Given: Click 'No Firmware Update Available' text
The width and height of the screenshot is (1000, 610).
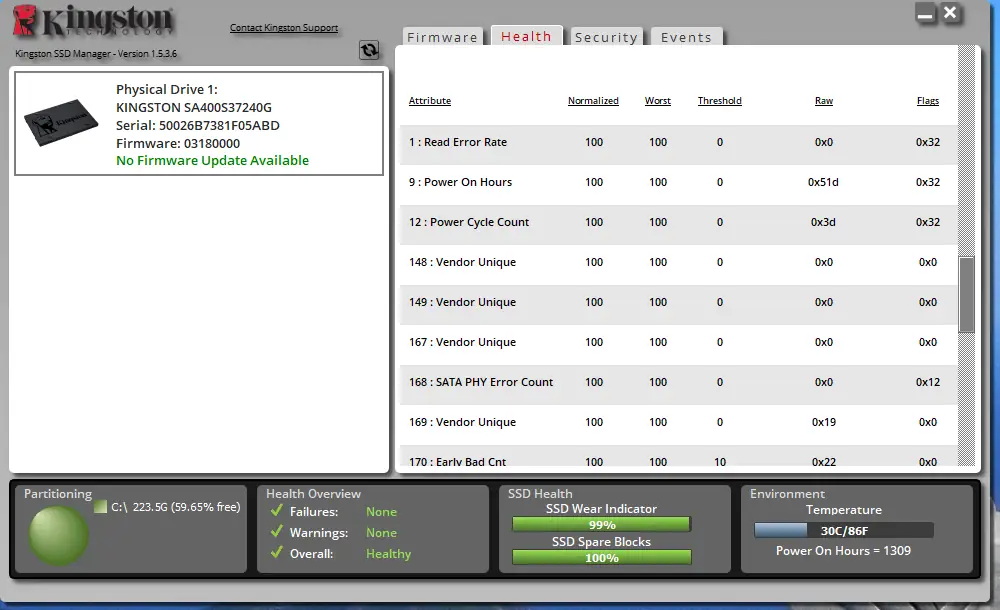Looking at the screenshot, I should (212, 161).
